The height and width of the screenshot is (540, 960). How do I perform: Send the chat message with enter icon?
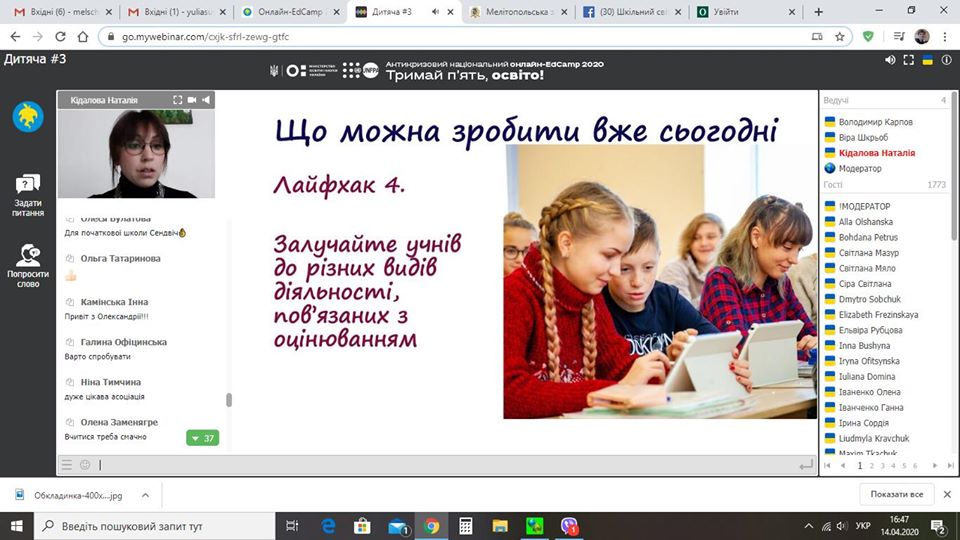tap(805, 465)
